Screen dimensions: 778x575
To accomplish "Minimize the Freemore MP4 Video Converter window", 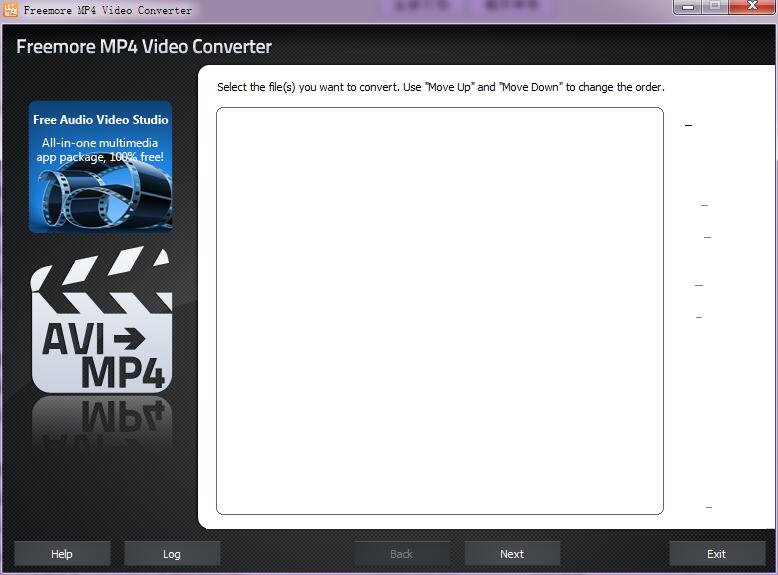I will [x=687, y=7].
